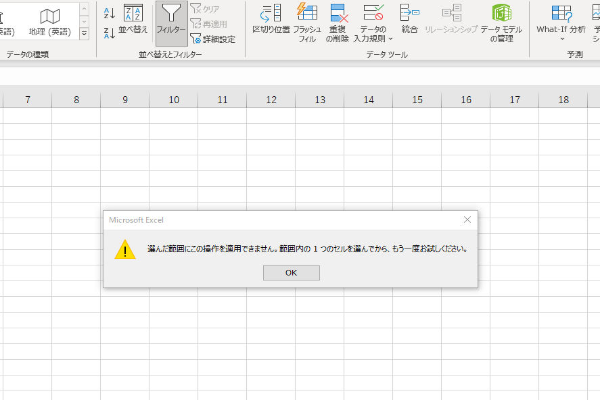Expand the data types gallery more arrow
This screenshot has width=600, height=400.
pyautogui.click(x=83, y=33)
